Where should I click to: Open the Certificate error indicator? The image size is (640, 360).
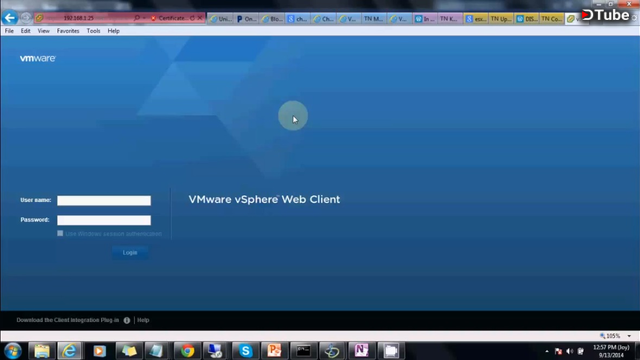point(169,18)
